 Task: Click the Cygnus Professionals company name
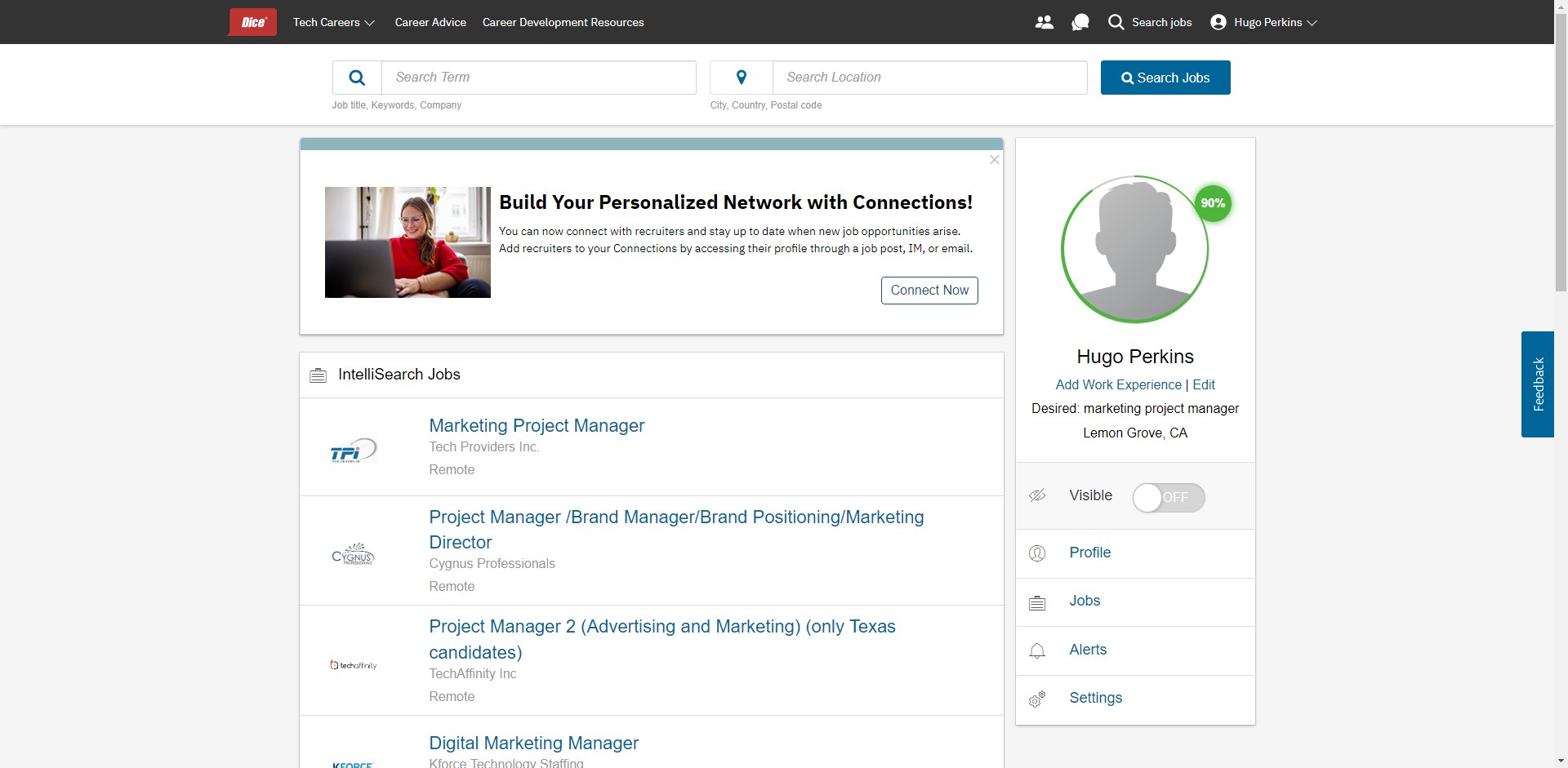(x=492, y=563)
